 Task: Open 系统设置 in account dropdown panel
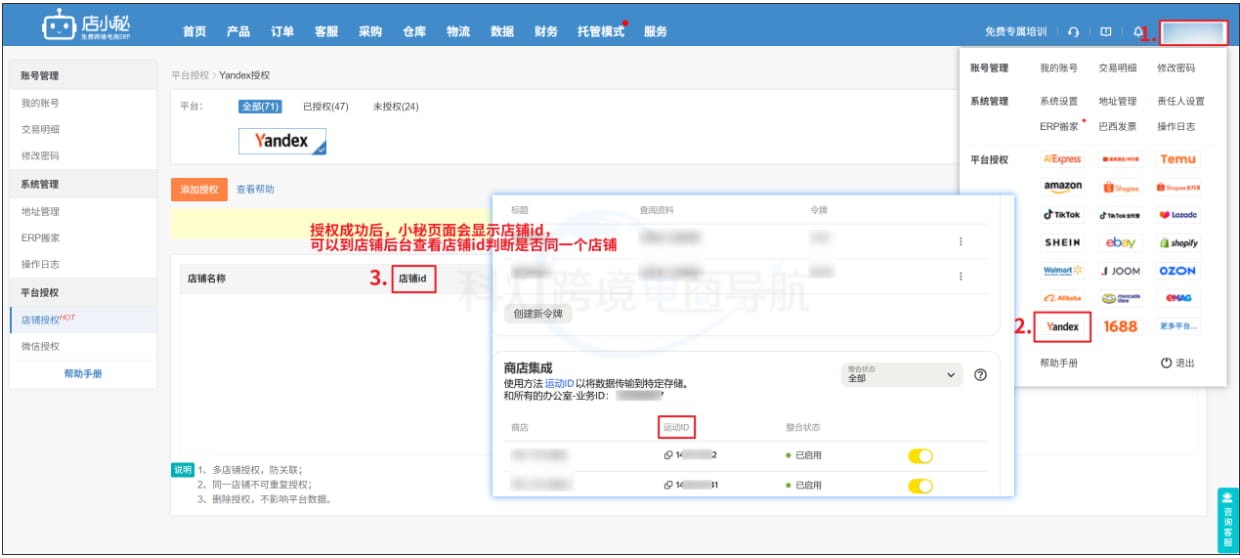tap(1059, 101)
